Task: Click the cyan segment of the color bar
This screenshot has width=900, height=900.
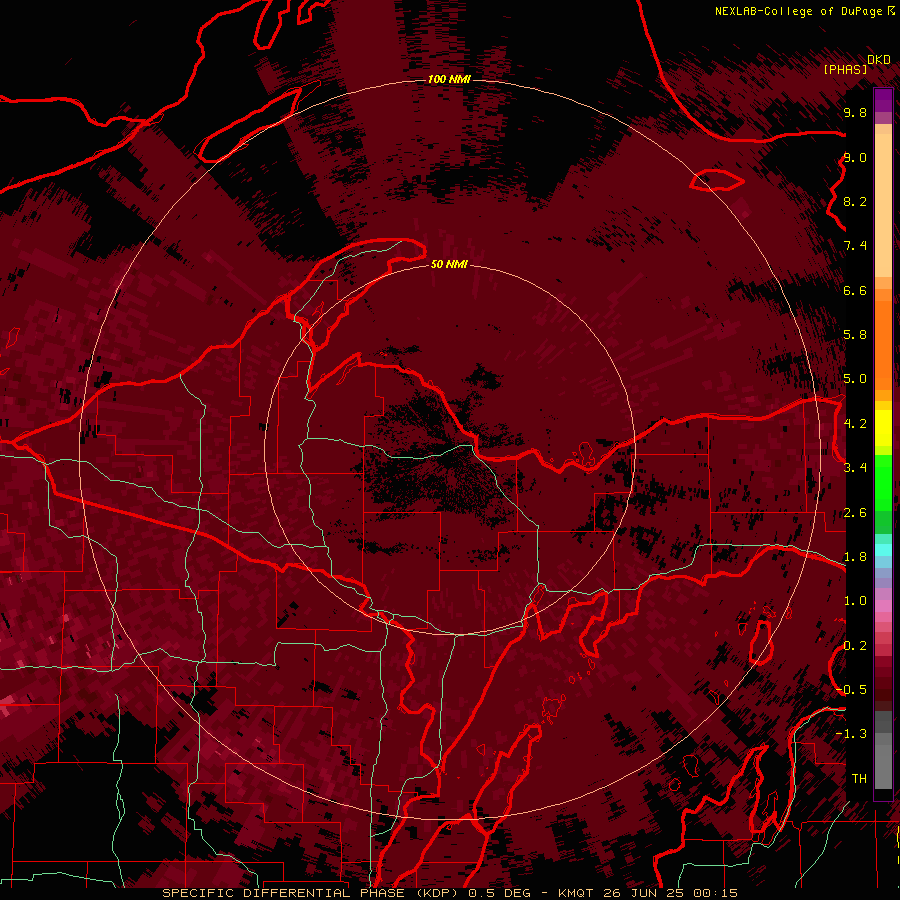Action: tap(883, 550)
